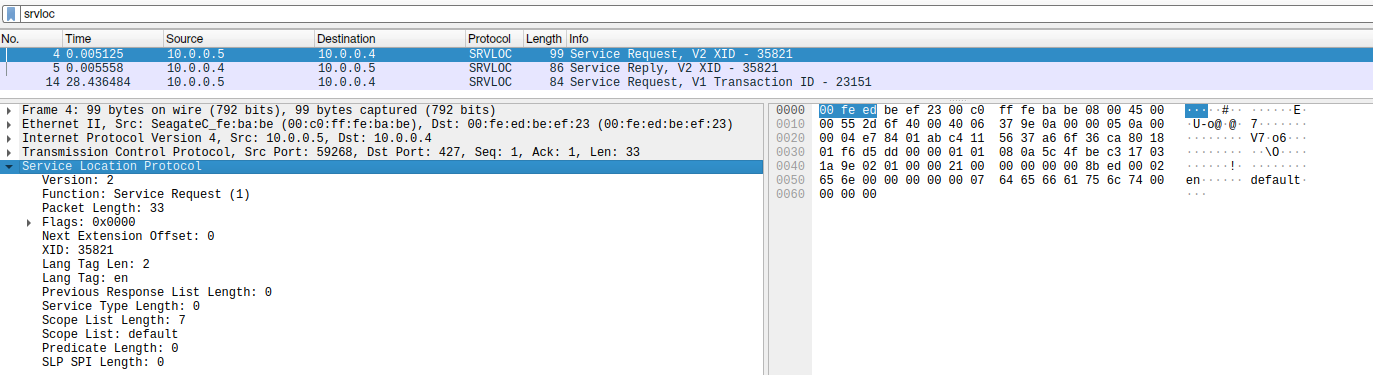Expand the Flags: 0x0000 field
Viewport: 1373px width, 375px height.
tap(29, 222)
